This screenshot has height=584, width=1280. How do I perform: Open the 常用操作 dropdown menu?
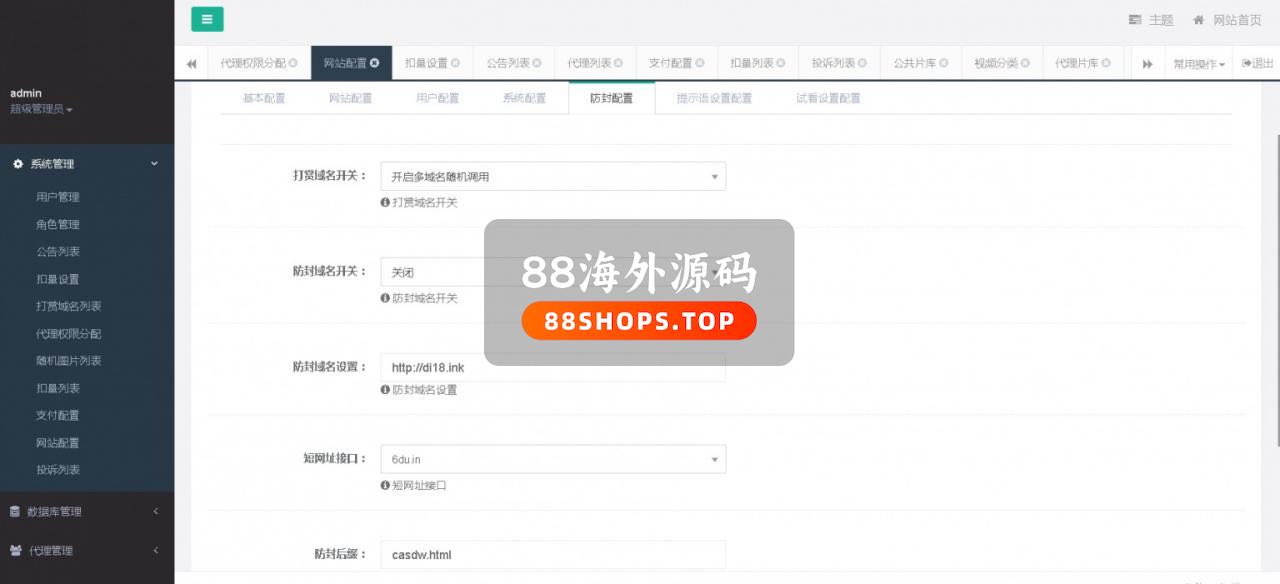click(1199, 63)
